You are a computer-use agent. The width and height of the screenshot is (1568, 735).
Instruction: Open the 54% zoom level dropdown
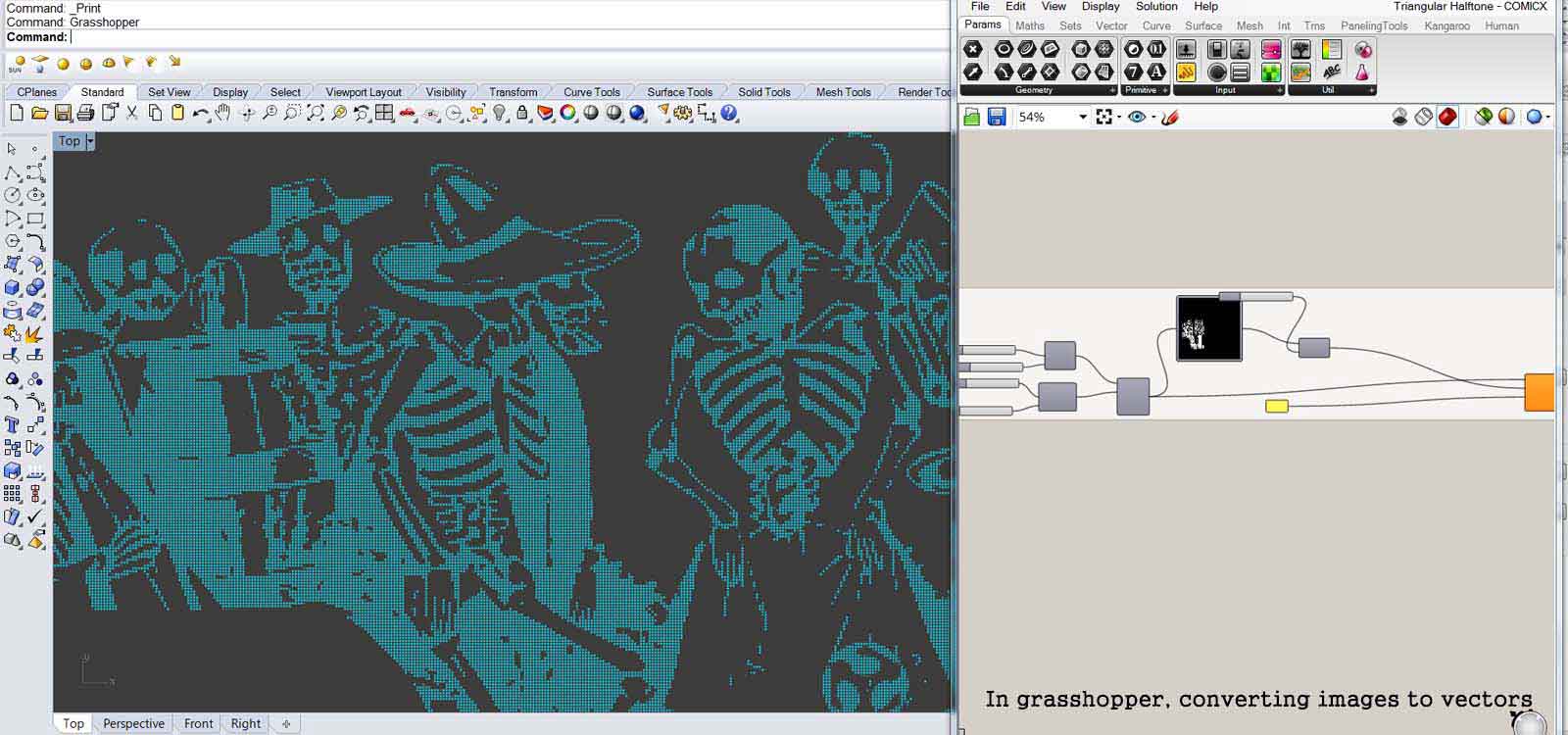click(x=1083, y=117)
